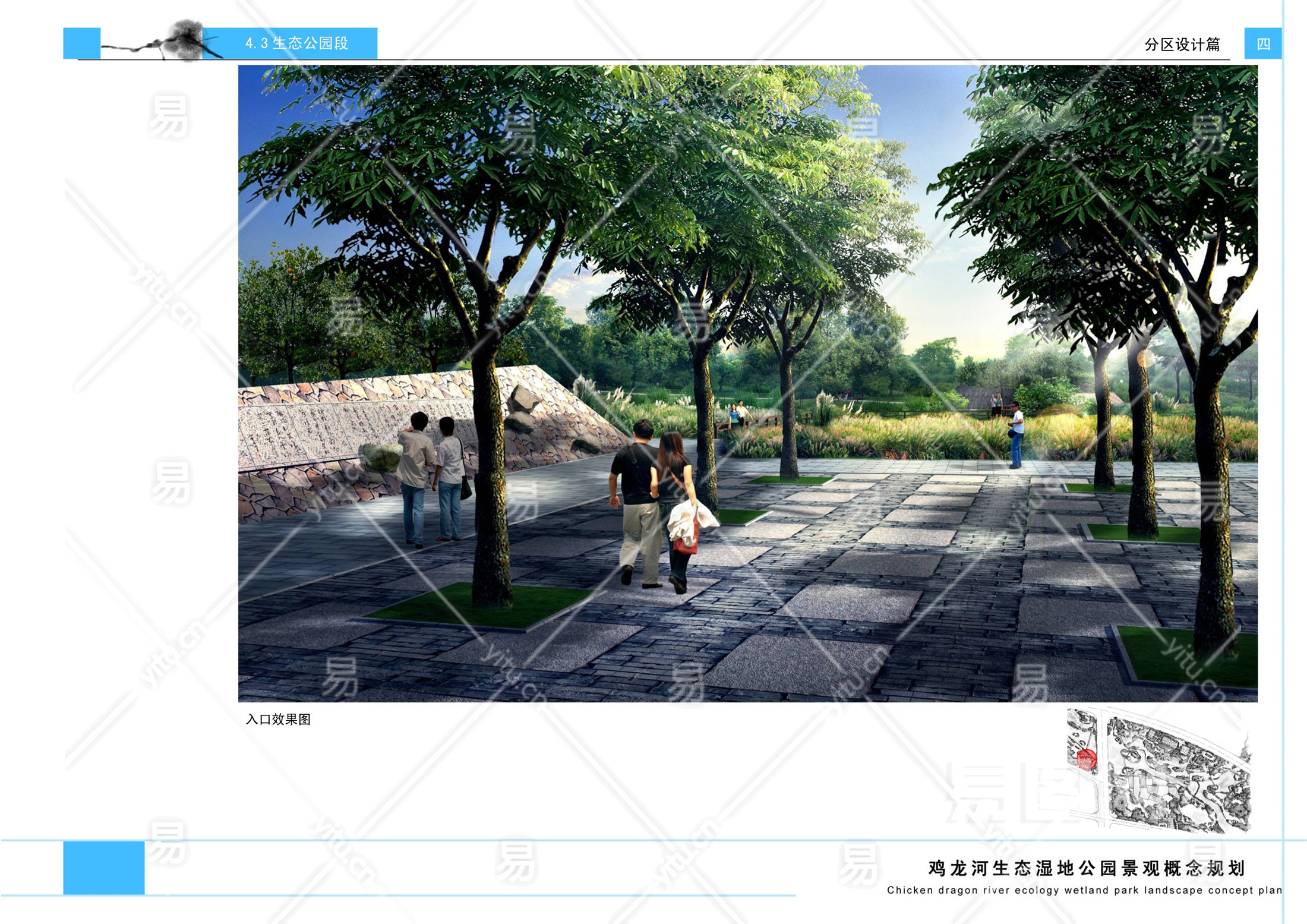The image size is (1307, 924).
Task: Click the '入口效果图' image caption
Action: point(278,720)
